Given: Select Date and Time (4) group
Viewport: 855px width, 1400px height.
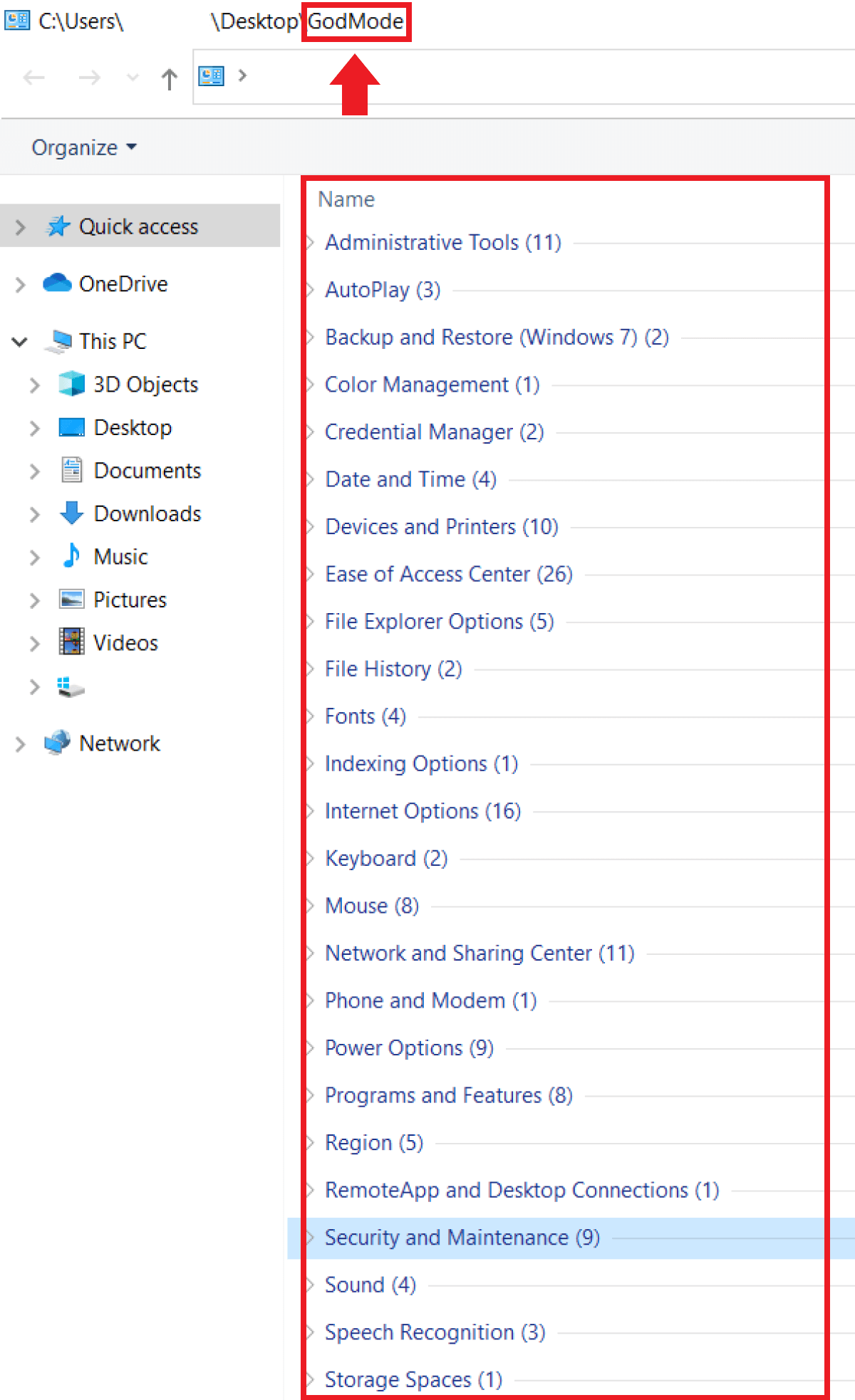Looking at the screenshot, I should 410,479.
